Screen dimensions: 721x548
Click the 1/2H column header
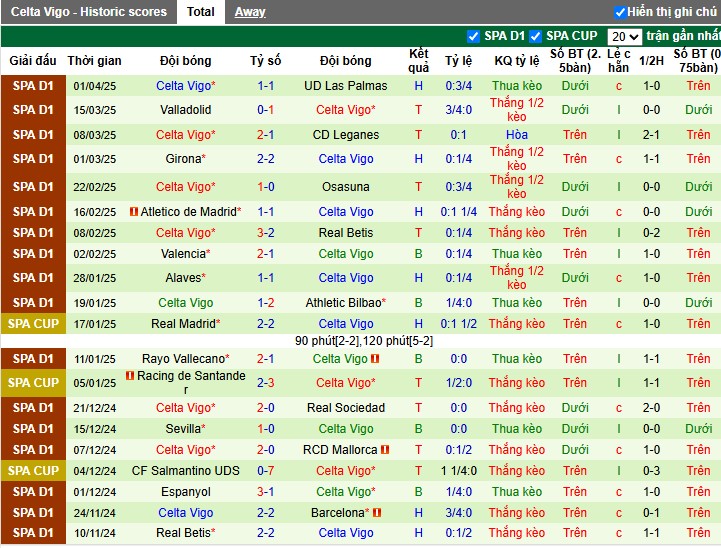click(652, 61)
